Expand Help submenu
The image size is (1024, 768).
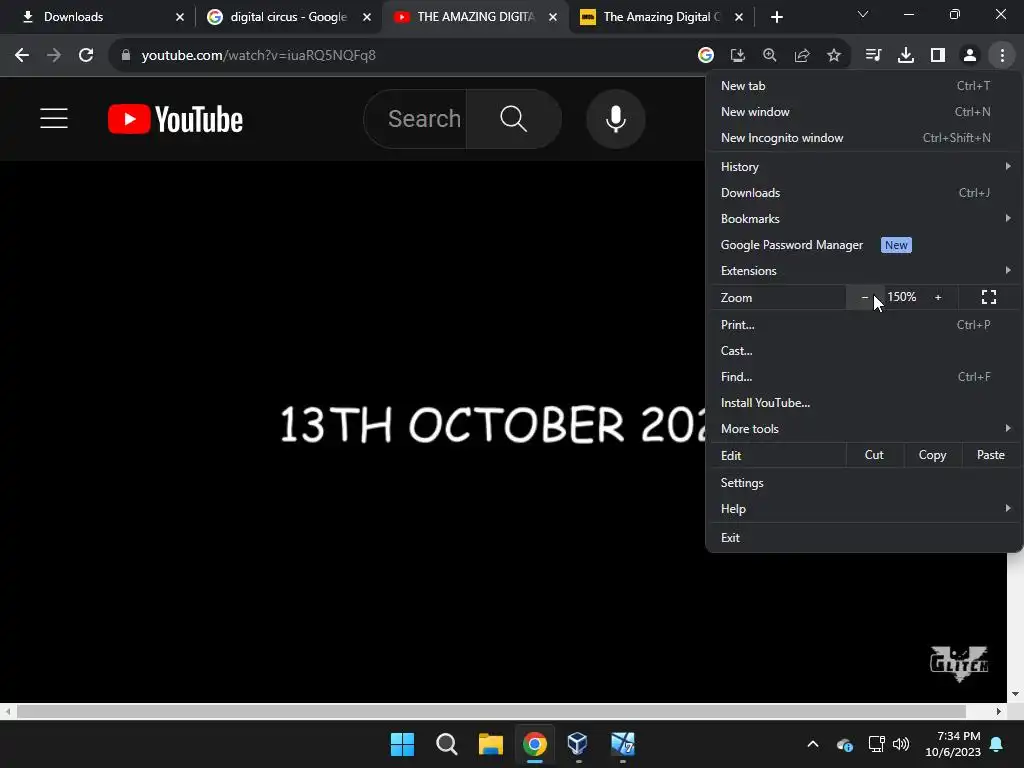point(863,509)
